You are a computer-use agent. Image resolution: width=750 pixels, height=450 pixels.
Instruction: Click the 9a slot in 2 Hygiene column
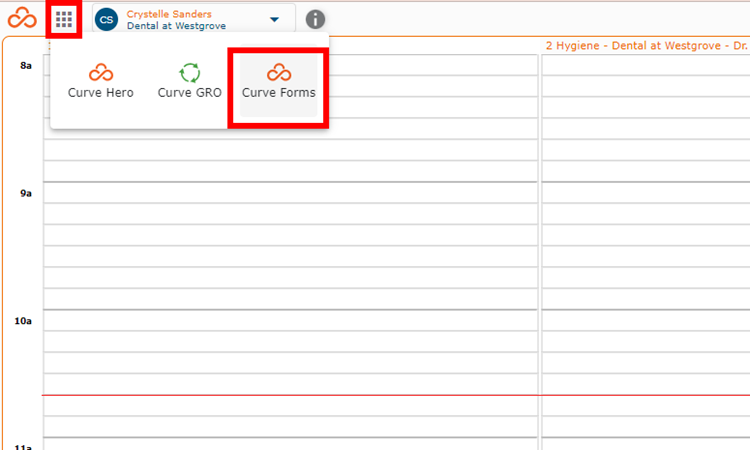[646, 193]
